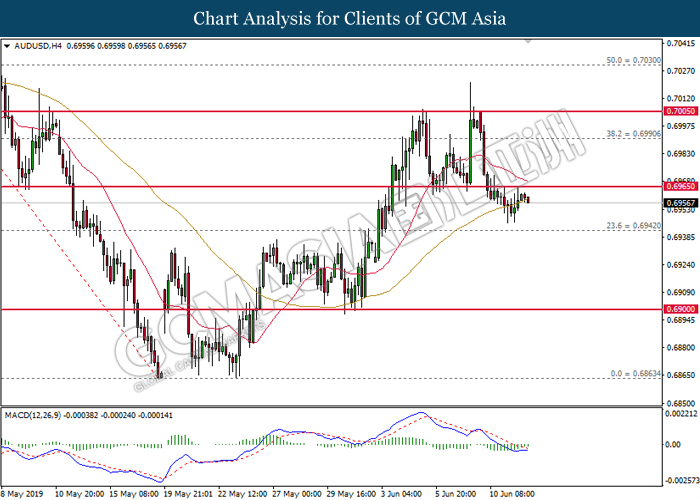This screenshot has height=500, width=700.
Task: Click the '27 May 00:00' time axis label
Action: coord(296,493)
